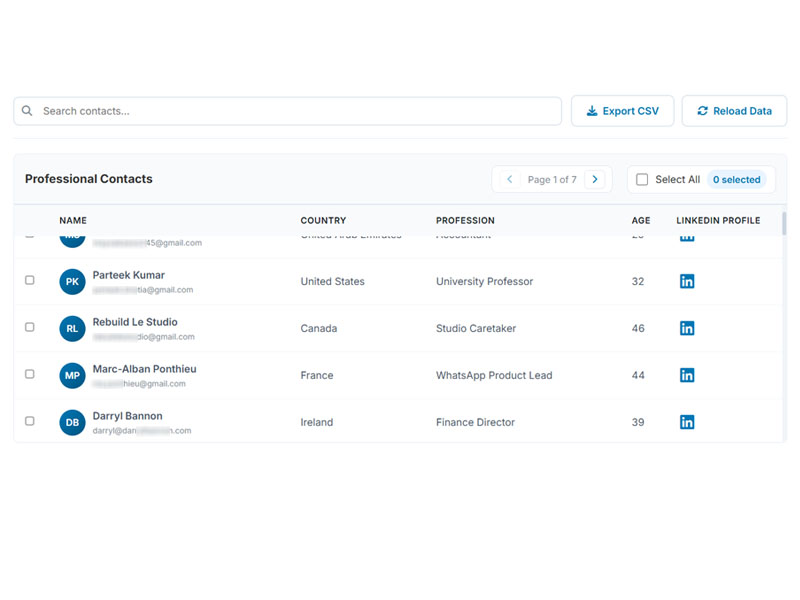Check Parteek Kumar's row checkbox
Screen dimensions: 800x600
pos(30,281)
